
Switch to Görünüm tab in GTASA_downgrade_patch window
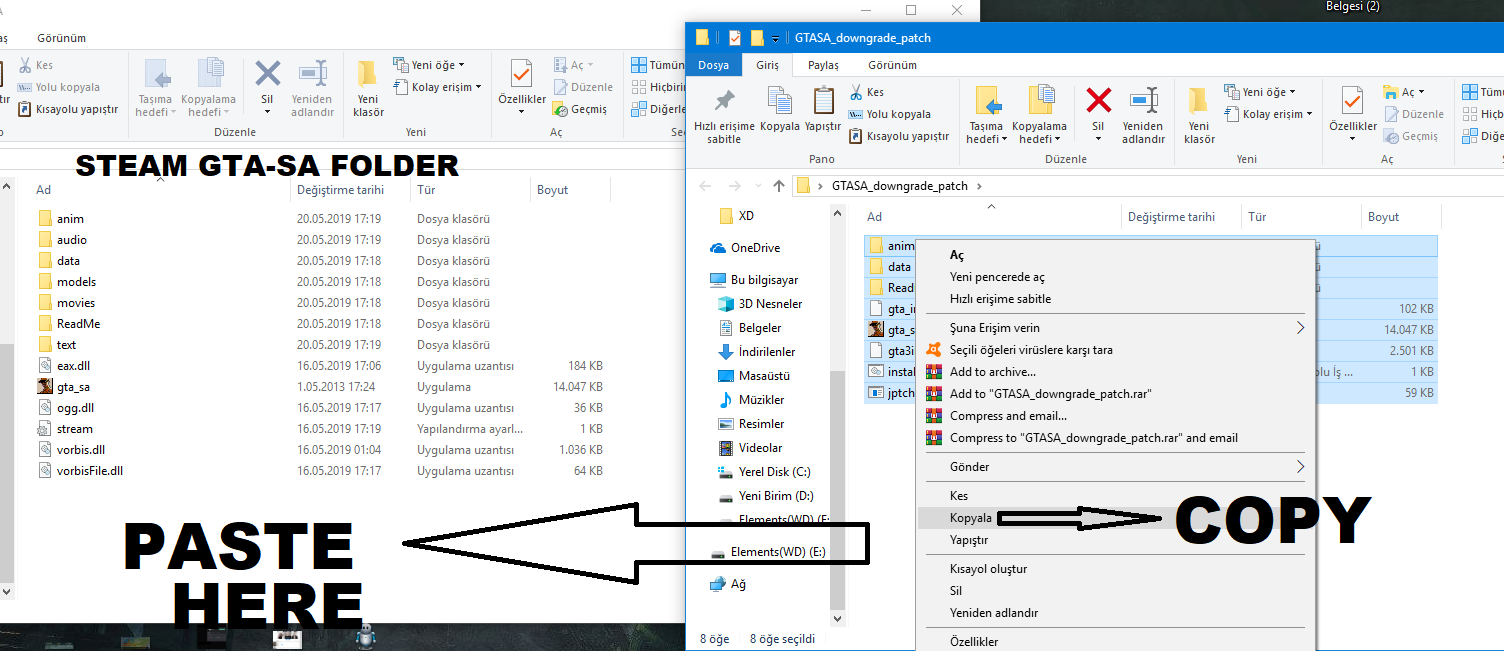[x=892, y=65]
